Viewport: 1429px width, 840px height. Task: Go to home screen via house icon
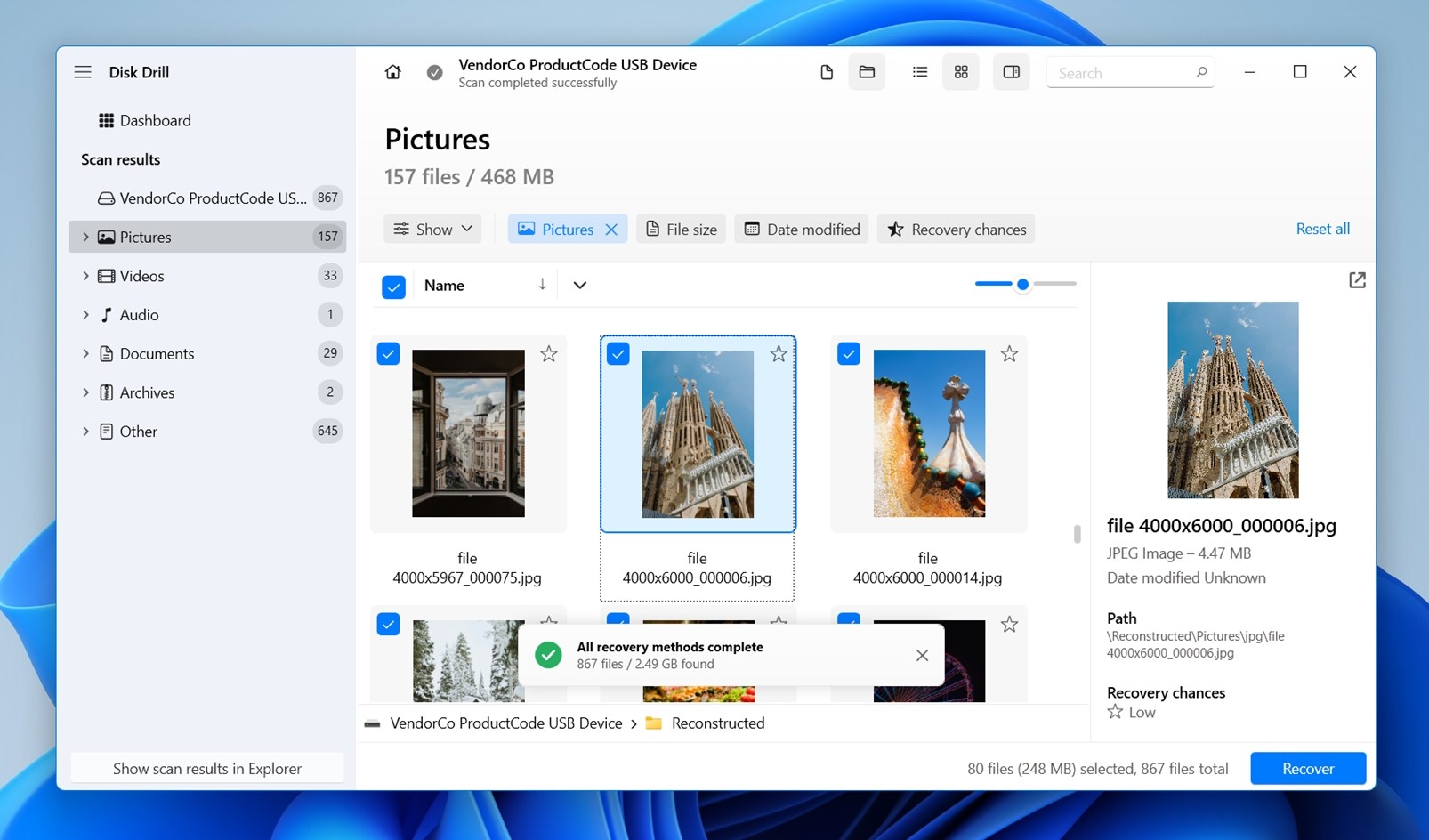pos(392,72)
